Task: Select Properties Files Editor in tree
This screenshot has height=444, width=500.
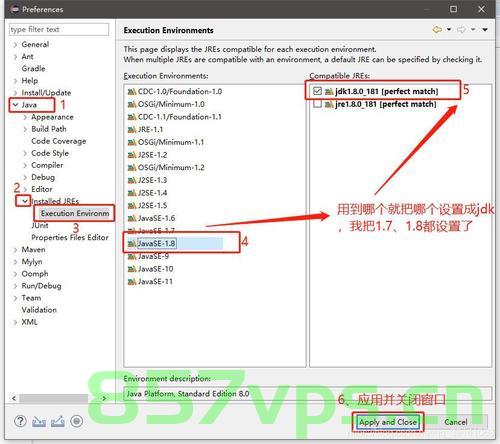Action: pyautogui.click(x=70, y=237)
